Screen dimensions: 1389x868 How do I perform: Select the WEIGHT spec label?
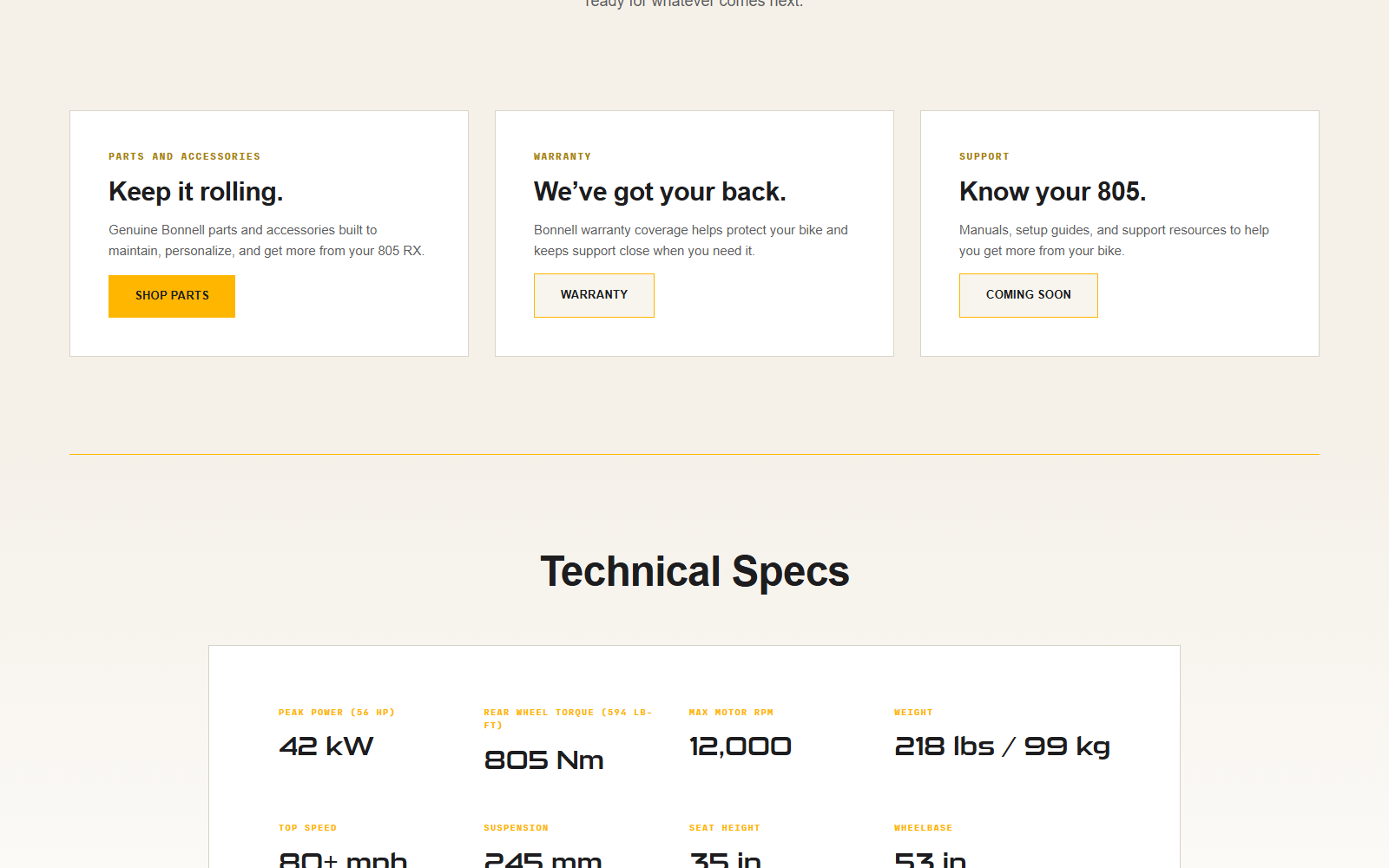pos(913,713)
